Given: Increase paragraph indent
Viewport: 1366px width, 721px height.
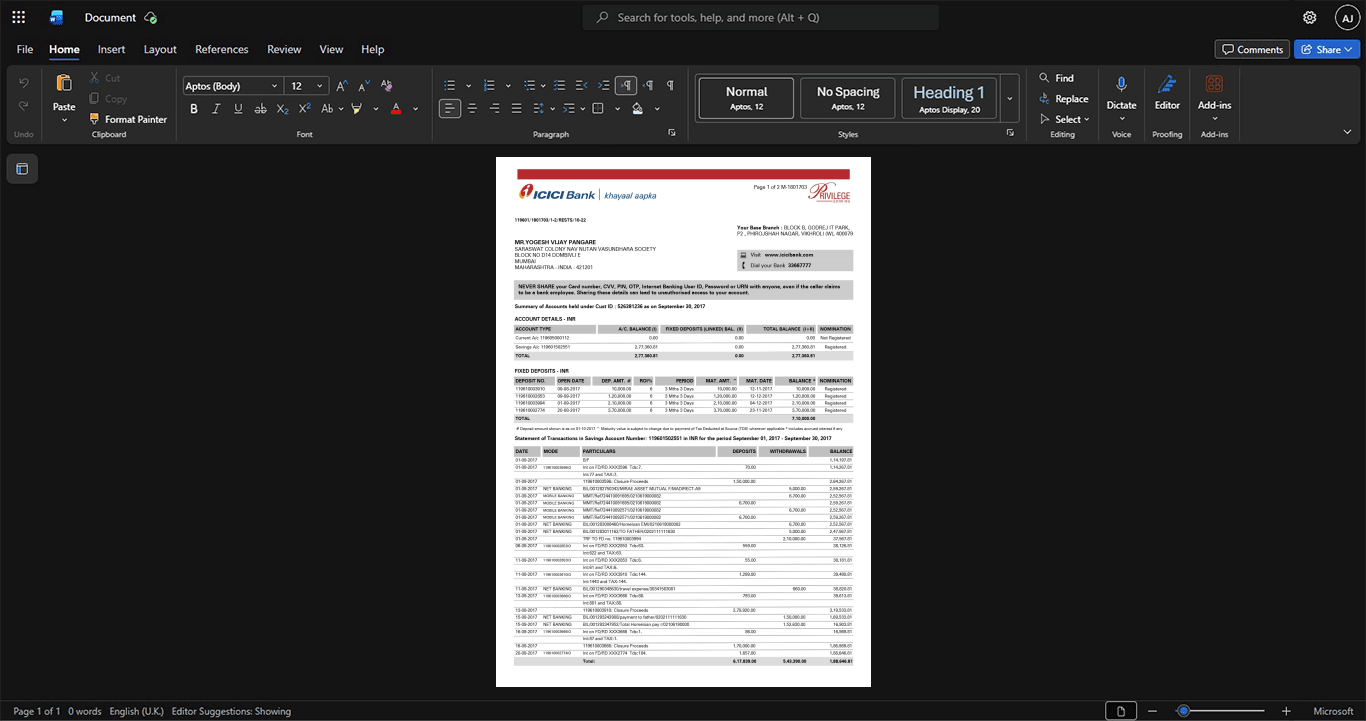Looking at the screenshot, I should coord(603,85).
